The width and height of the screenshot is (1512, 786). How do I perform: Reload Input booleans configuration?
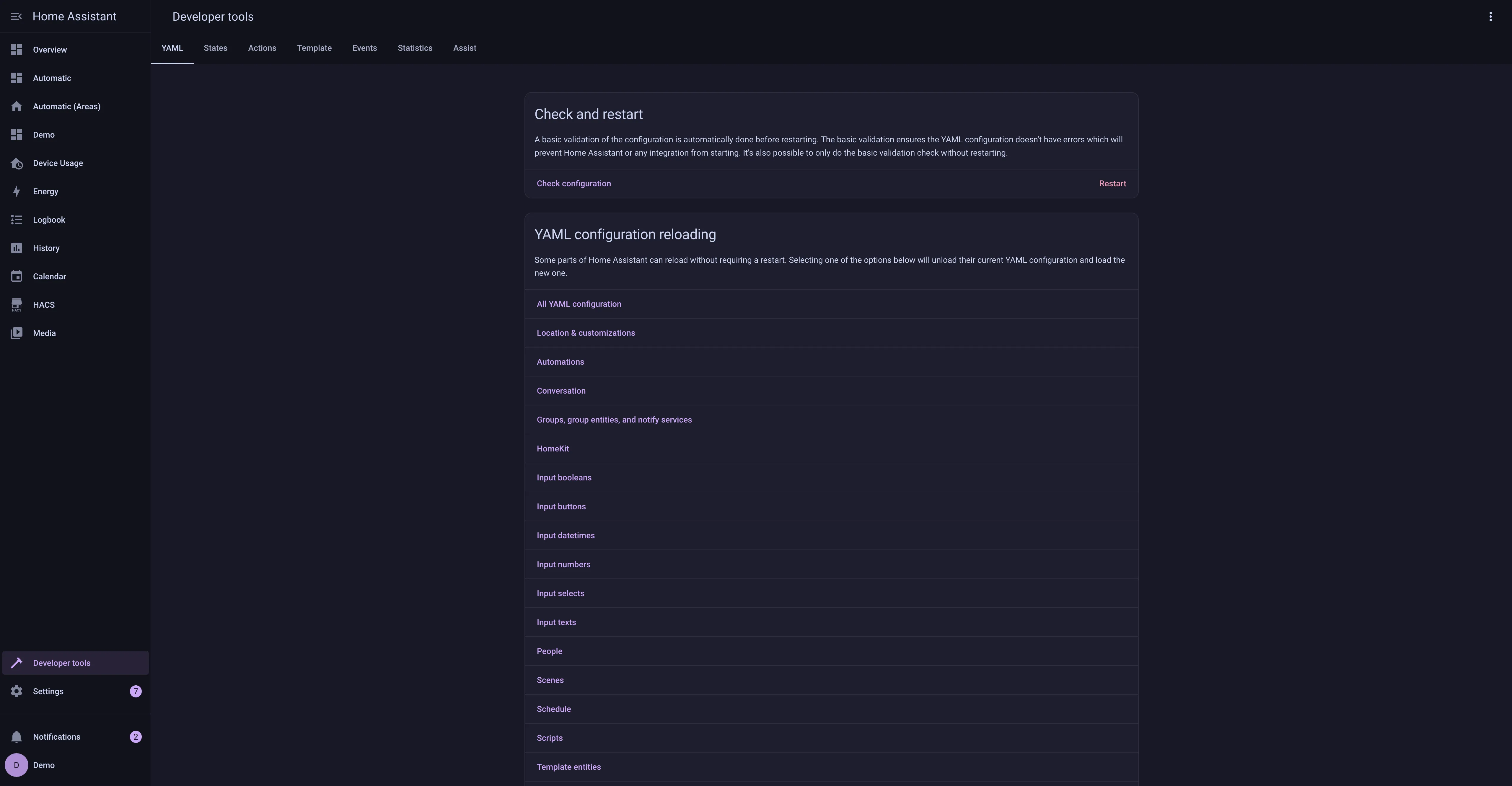563,478
